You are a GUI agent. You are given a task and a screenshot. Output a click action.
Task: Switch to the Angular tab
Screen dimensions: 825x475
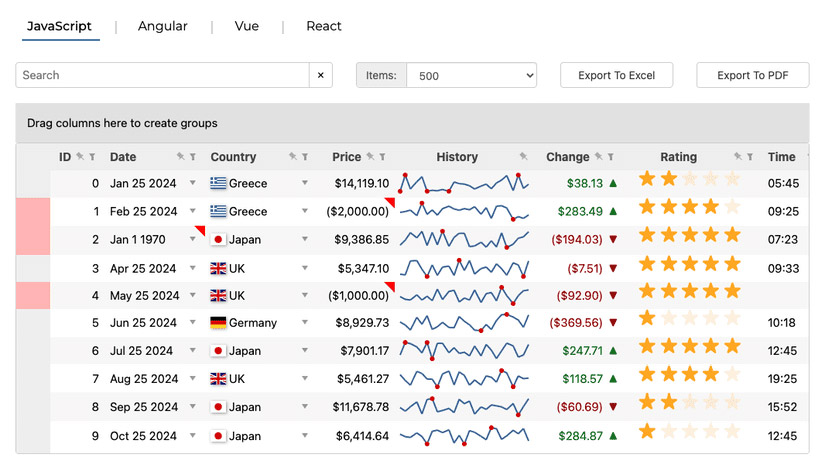coord(163,26)
